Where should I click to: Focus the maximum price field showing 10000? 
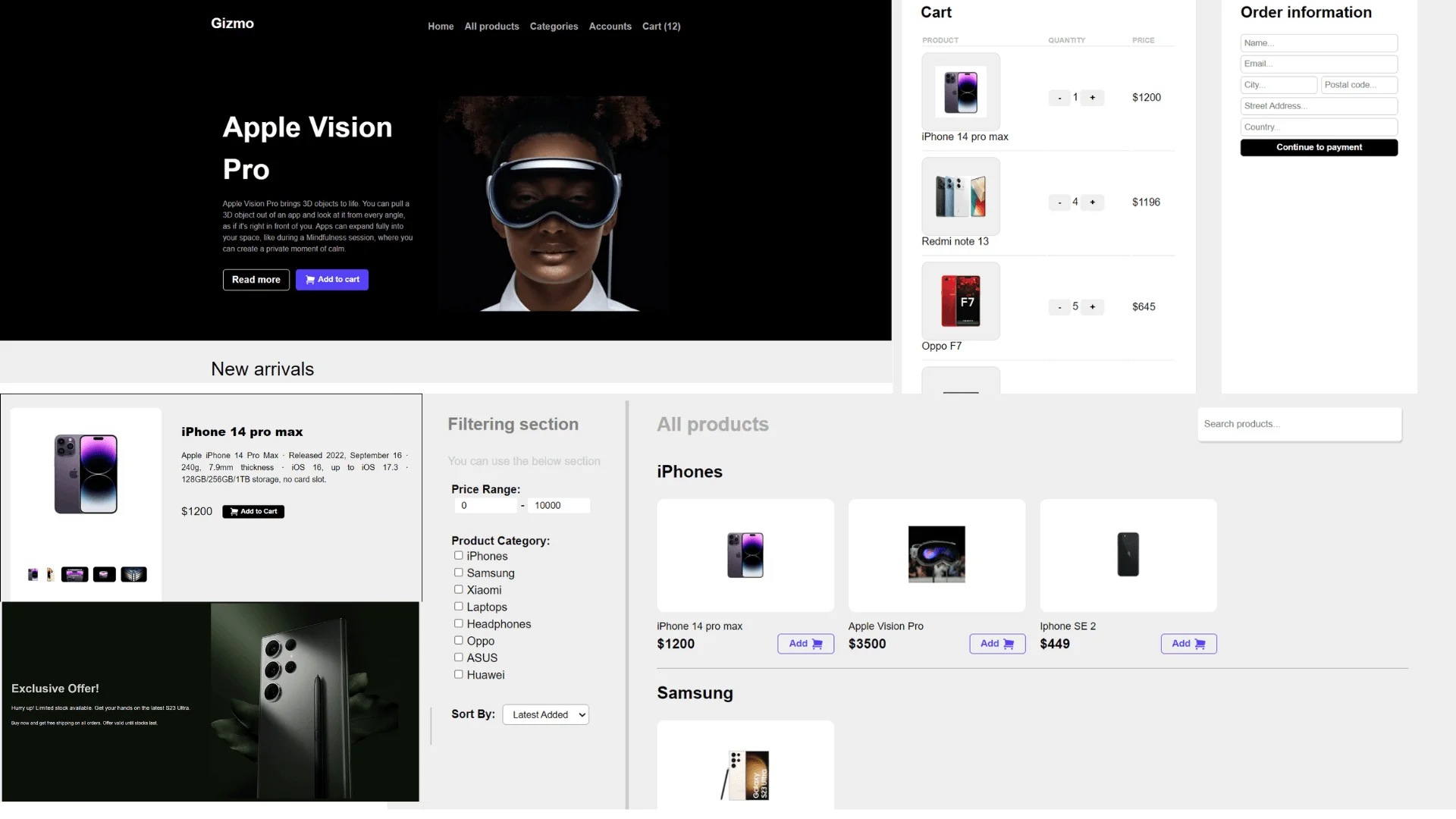click(x=559, y=506)
